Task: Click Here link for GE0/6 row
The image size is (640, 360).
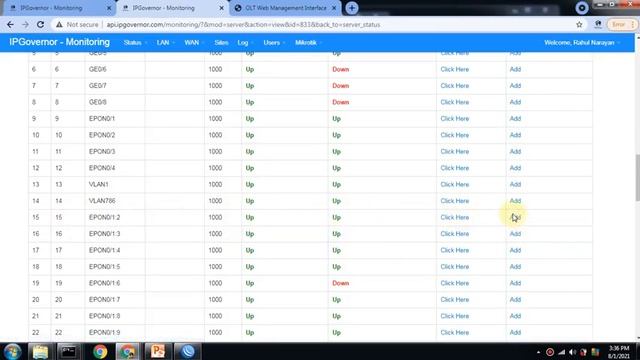Action: (x=454, y=69)
